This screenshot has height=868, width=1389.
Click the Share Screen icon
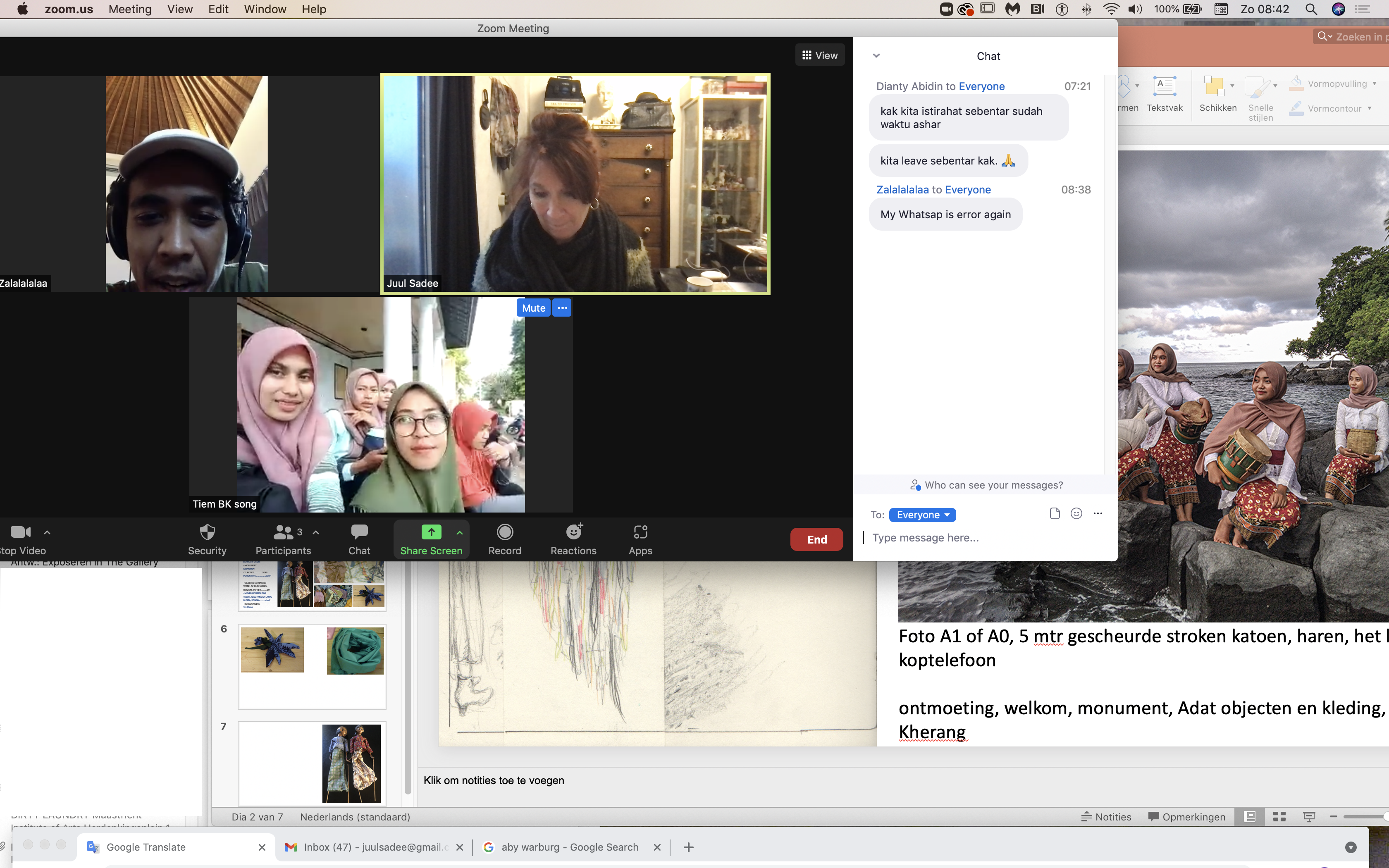coord(431,533)
